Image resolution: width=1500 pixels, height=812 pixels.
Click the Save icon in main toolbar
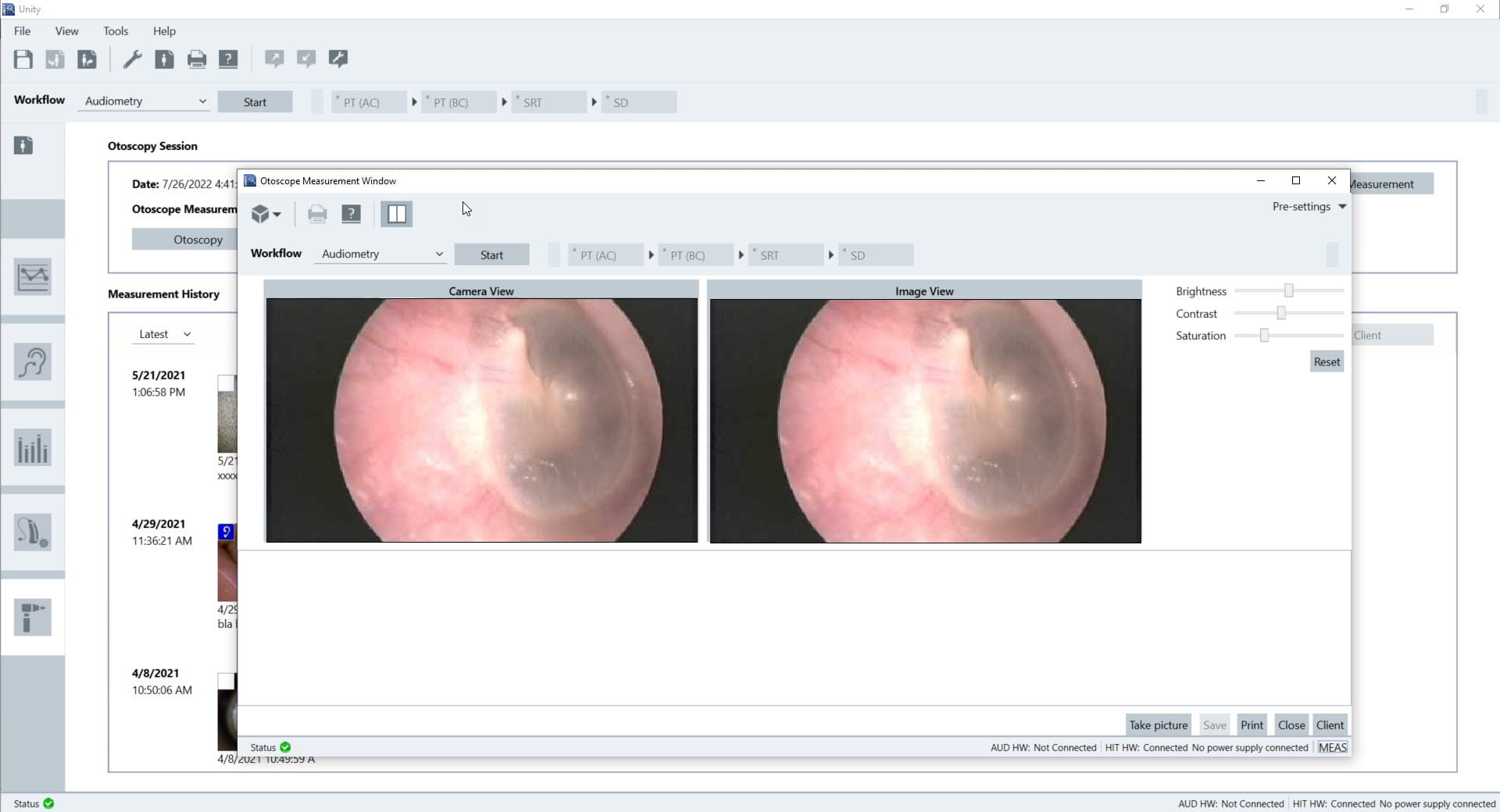coord(23,59)
